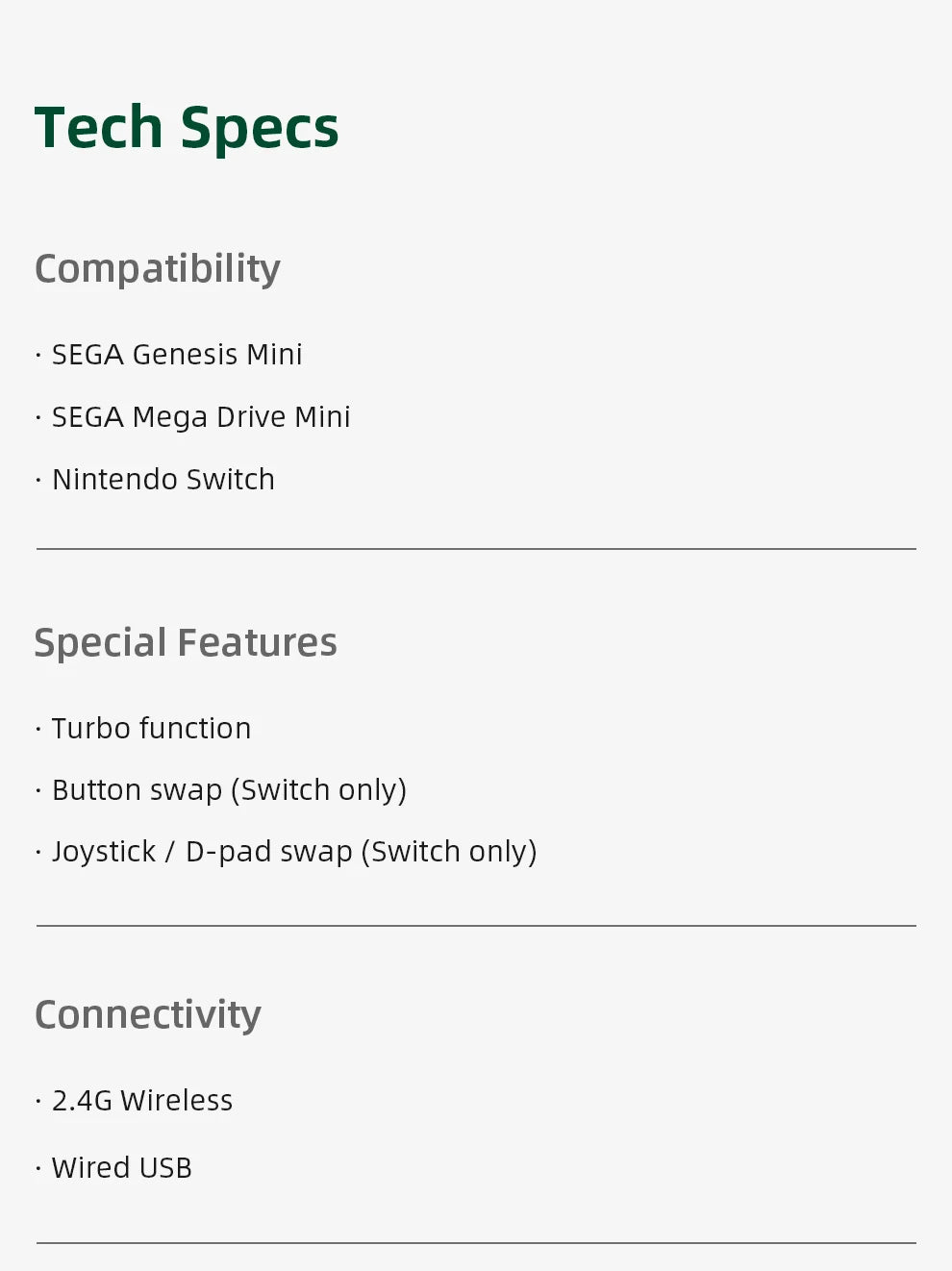Viewport: 952px width, 1271px height.
Task: Click the divider line below Wired USB
Action: (x=476, y=1243)
